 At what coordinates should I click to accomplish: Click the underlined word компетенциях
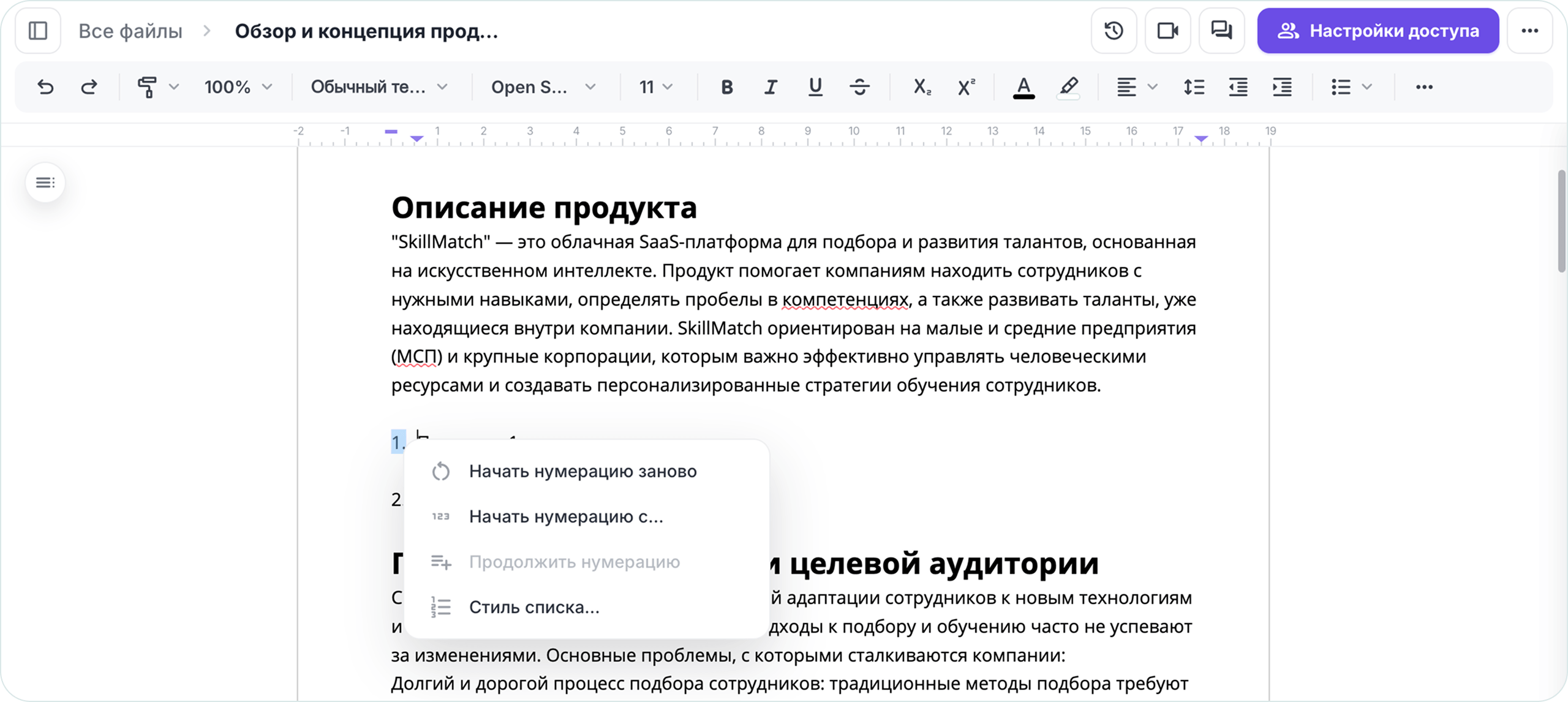[x=846, y=300]
